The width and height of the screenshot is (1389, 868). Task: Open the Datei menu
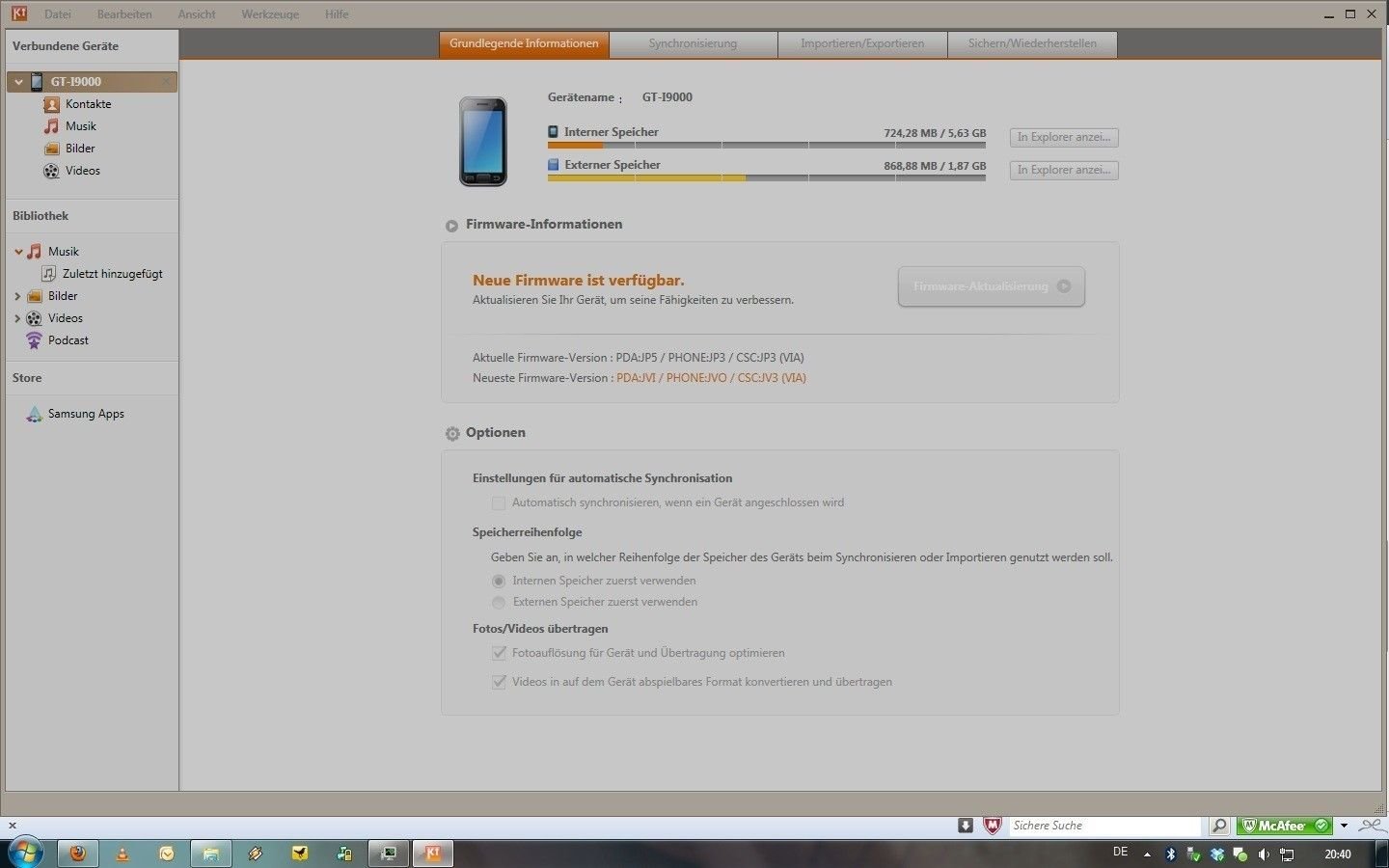pos(58,14)
